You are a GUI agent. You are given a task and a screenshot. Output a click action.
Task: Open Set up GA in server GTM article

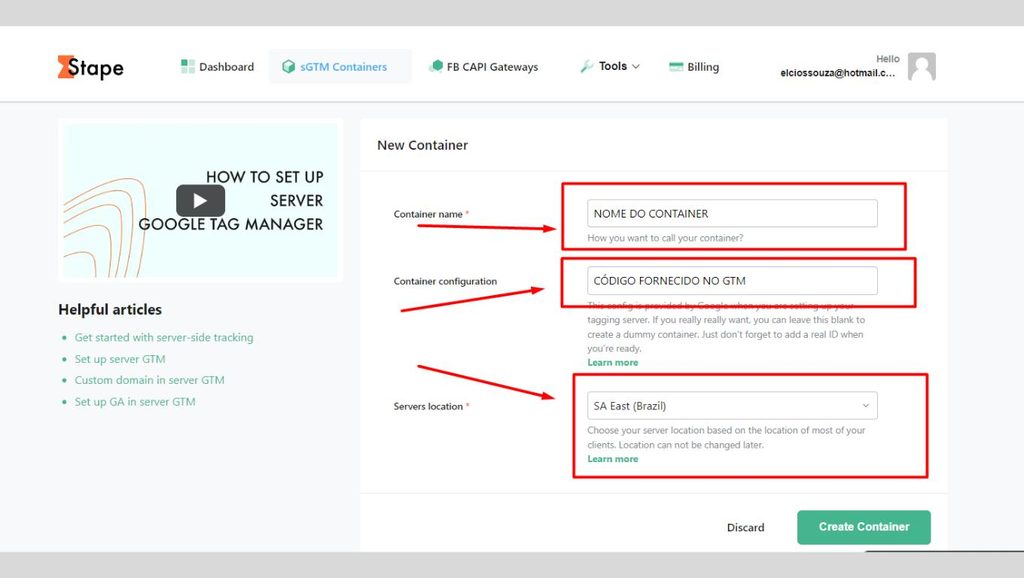(x=135, y=402)
